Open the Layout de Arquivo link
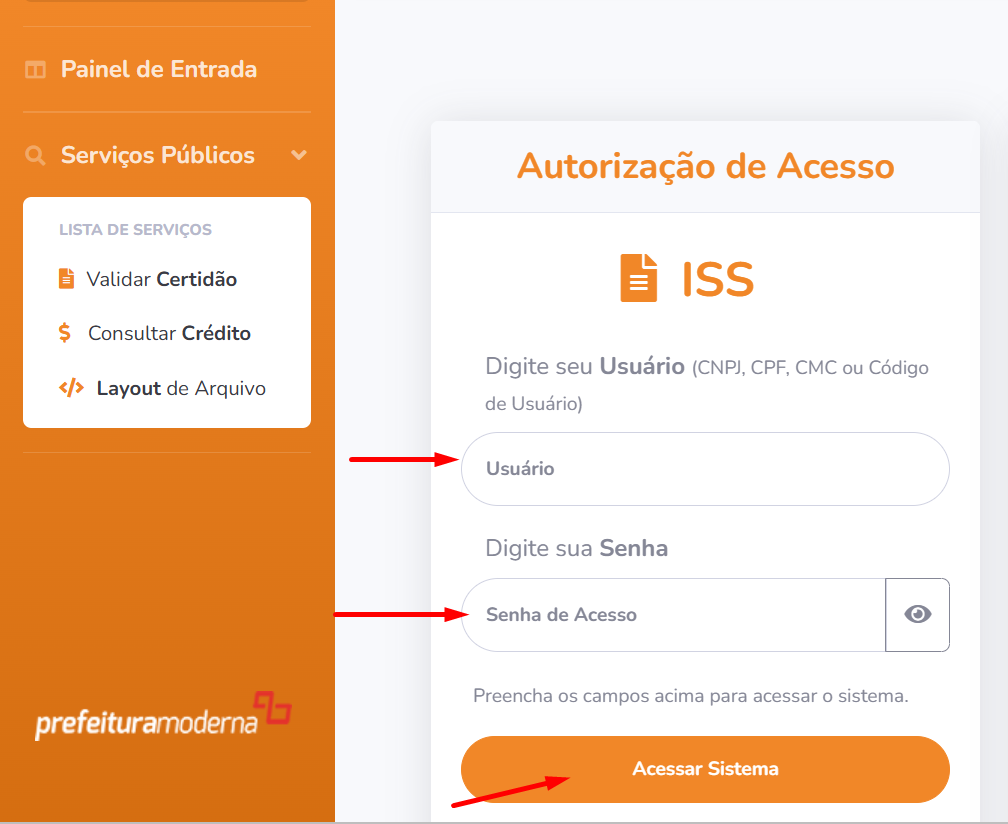 (181, 388)
